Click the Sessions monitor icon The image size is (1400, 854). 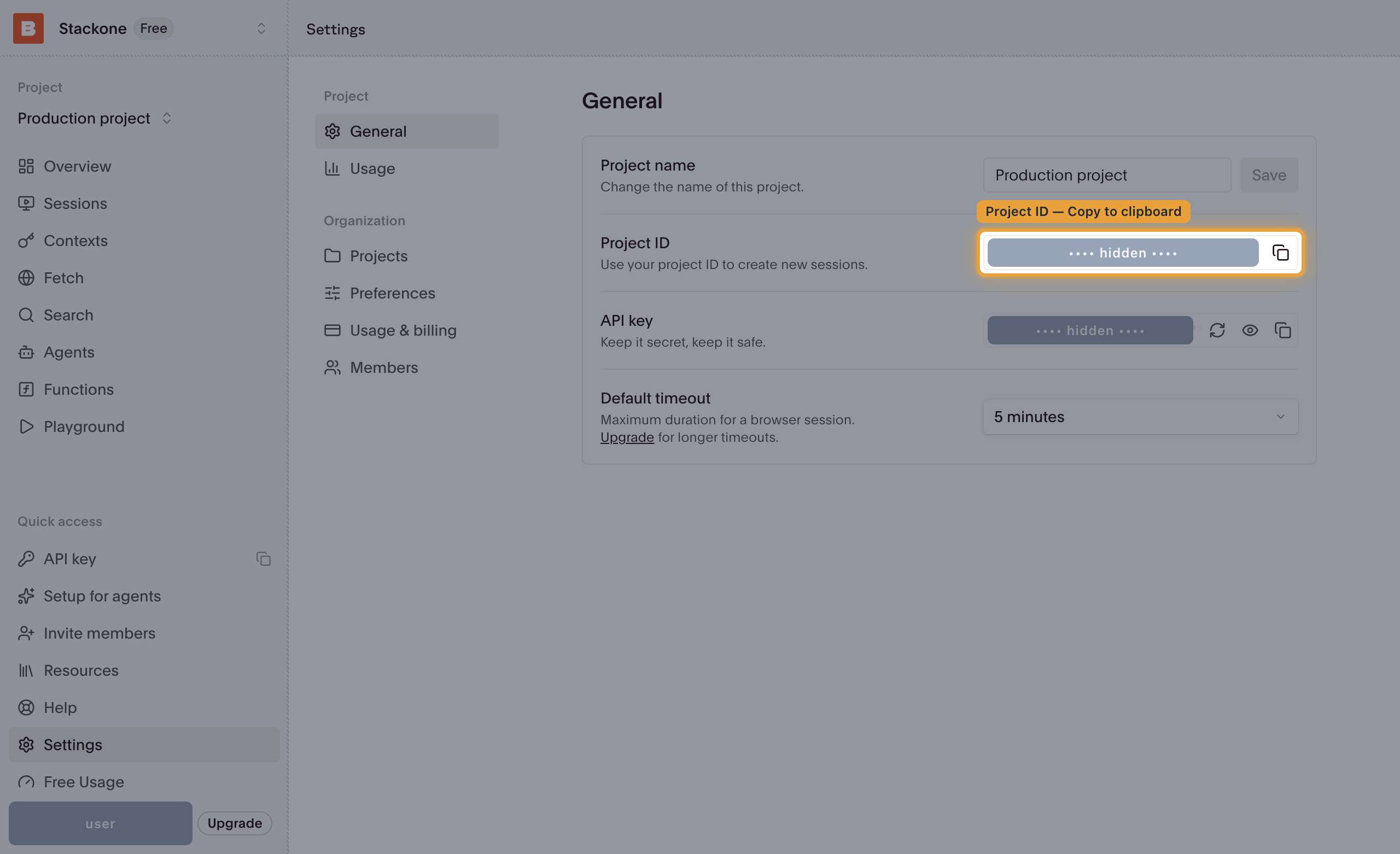coord(26,203)
